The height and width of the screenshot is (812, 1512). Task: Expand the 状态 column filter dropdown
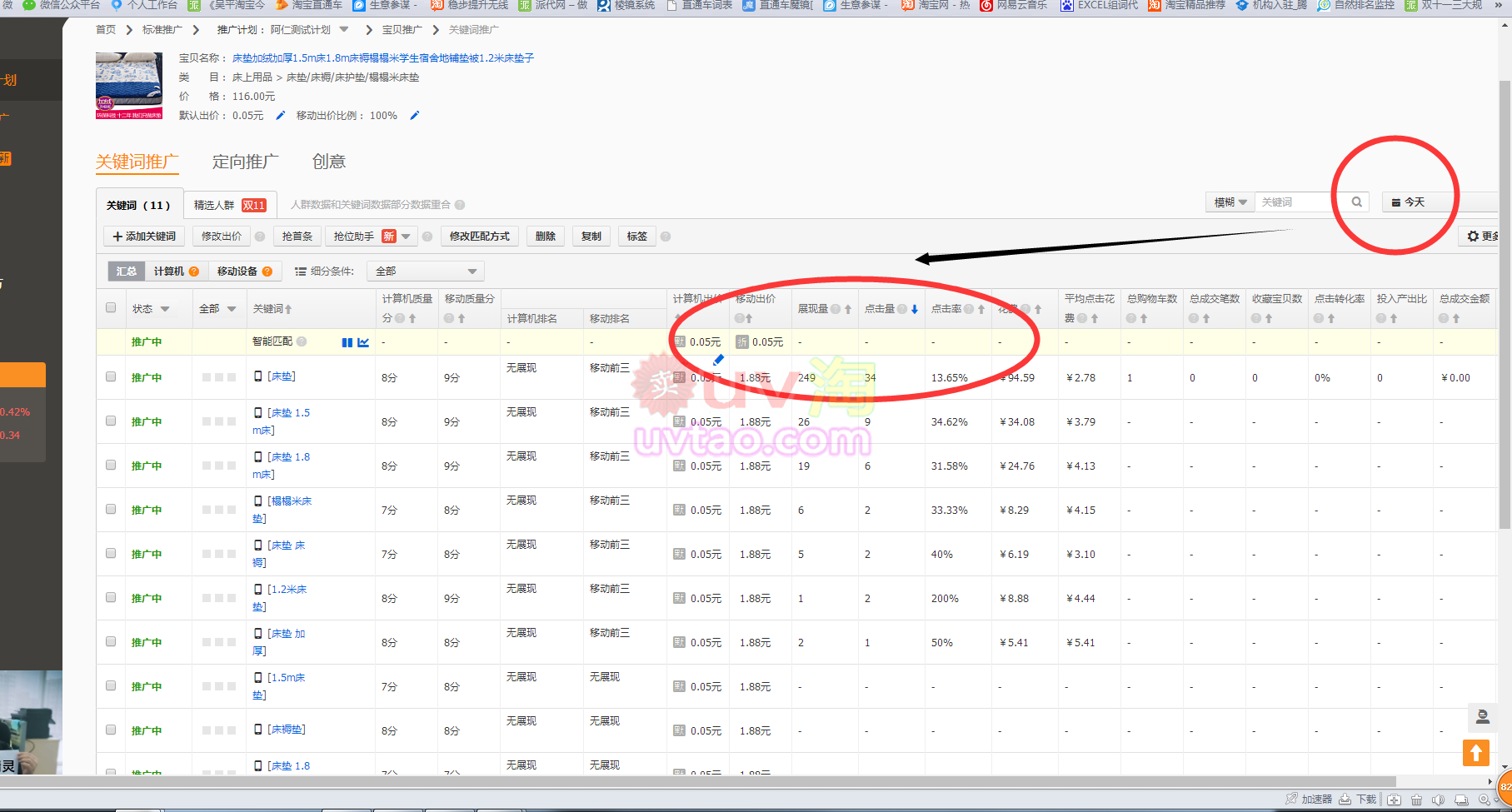(x=165, y=309)
